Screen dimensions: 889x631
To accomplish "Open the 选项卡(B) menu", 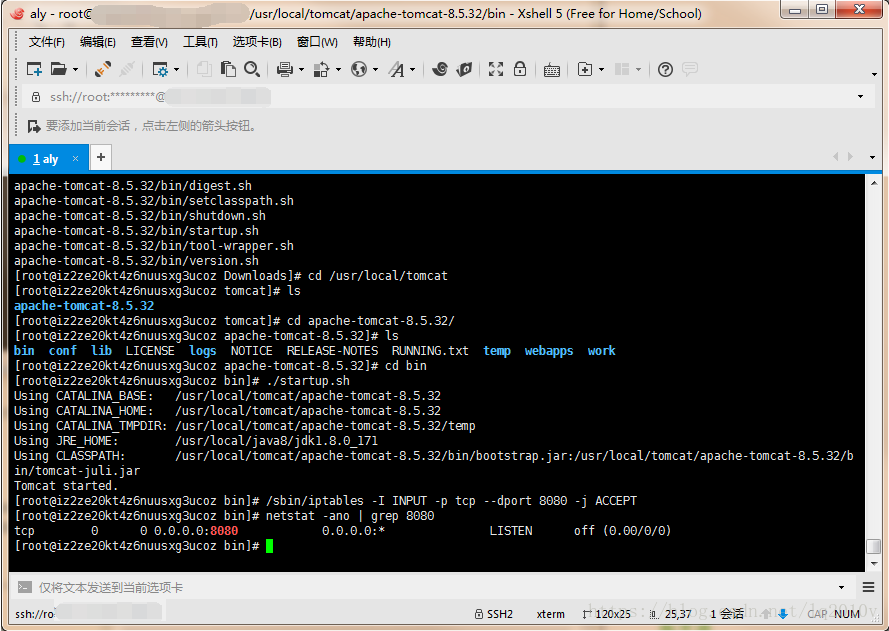I will pyautogui.click(x=257, y=42).
